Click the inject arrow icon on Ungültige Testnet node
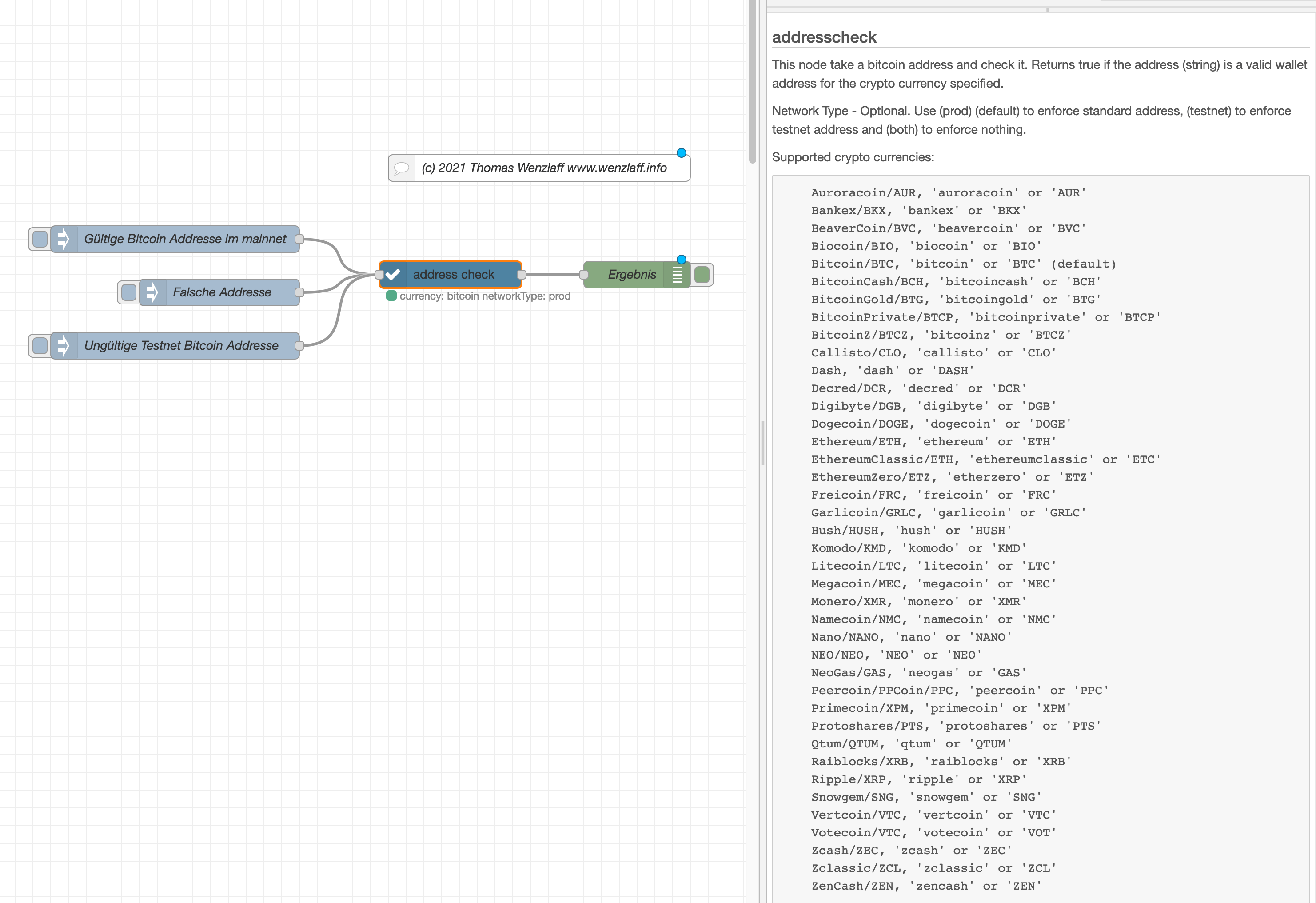 point(64,345)
